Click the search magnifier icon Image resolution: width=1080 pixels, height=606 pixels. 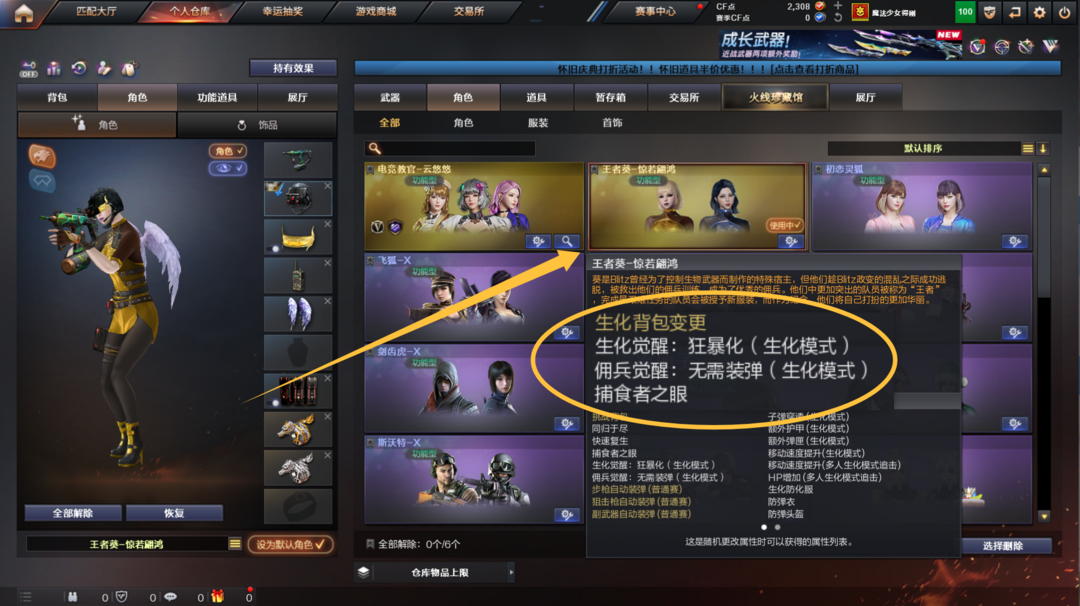click(375, 148)
